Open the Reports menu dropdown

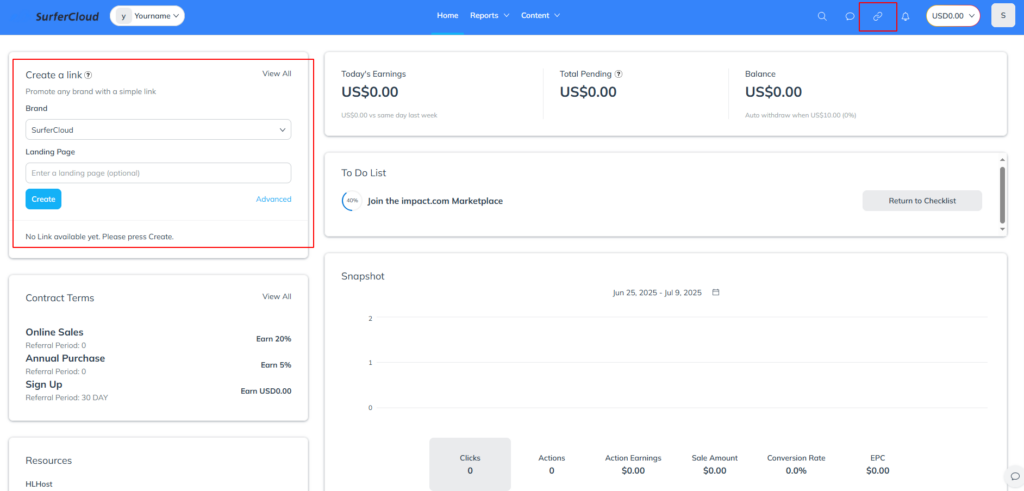[490, 16]
